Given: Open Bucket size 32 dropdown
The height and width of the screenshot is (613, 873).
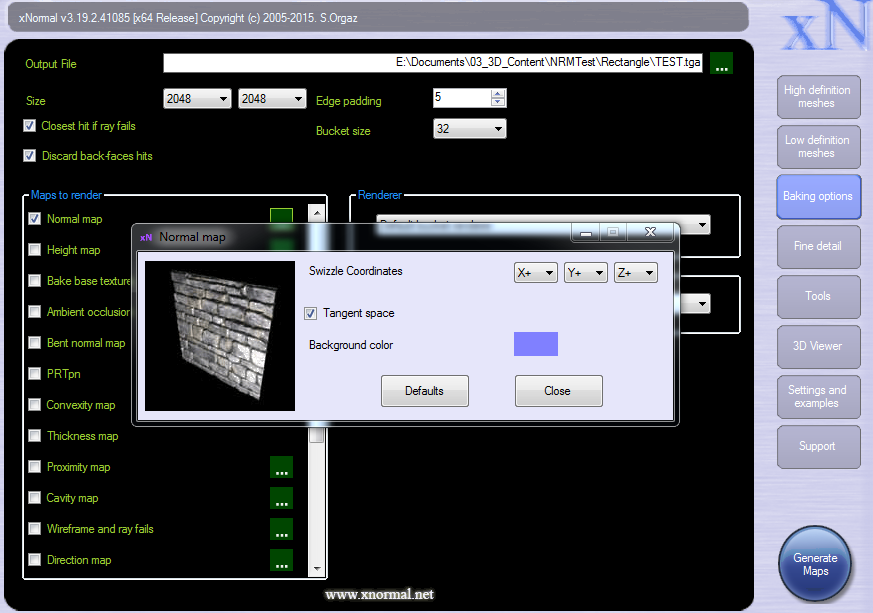Looking at the screenshot, I should (469, 129).
